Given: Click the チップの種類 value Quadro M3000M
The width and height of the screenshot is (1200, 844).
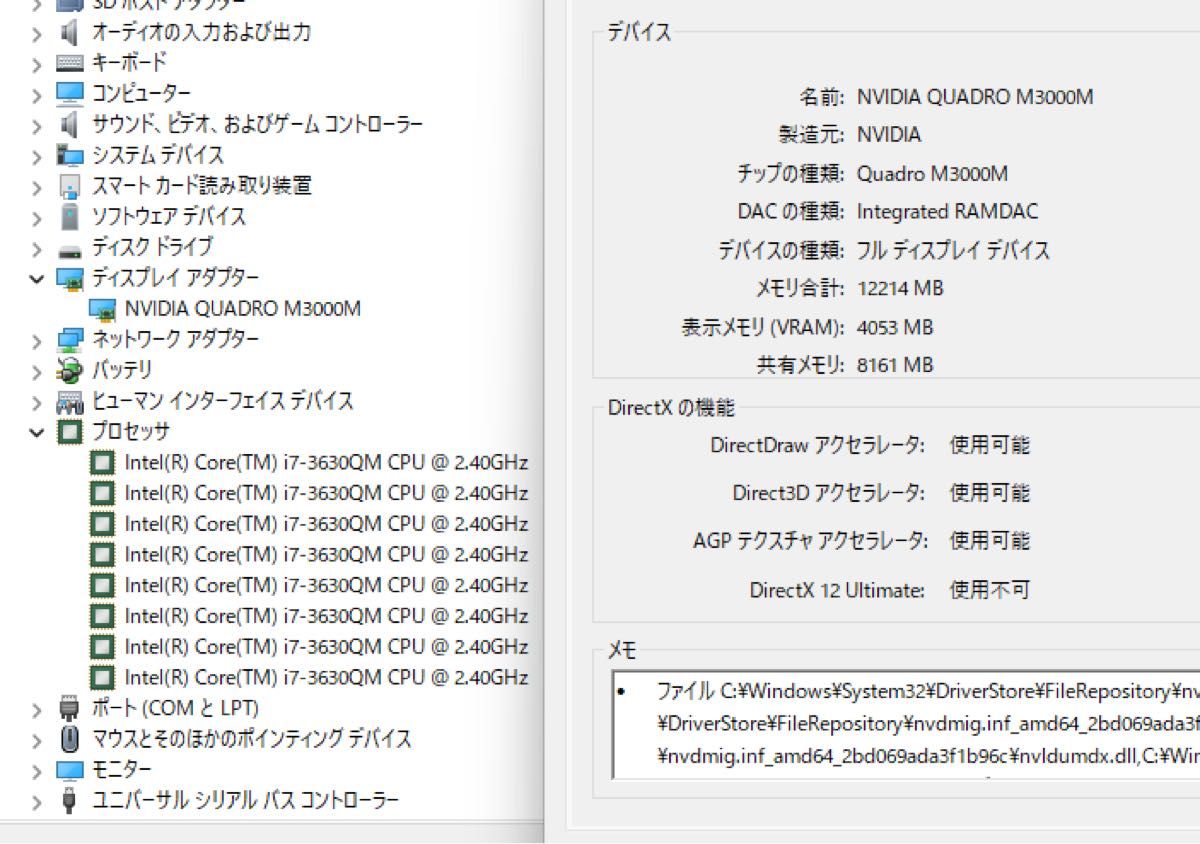Looking at the screenshot, I should (x=932, y=174).
